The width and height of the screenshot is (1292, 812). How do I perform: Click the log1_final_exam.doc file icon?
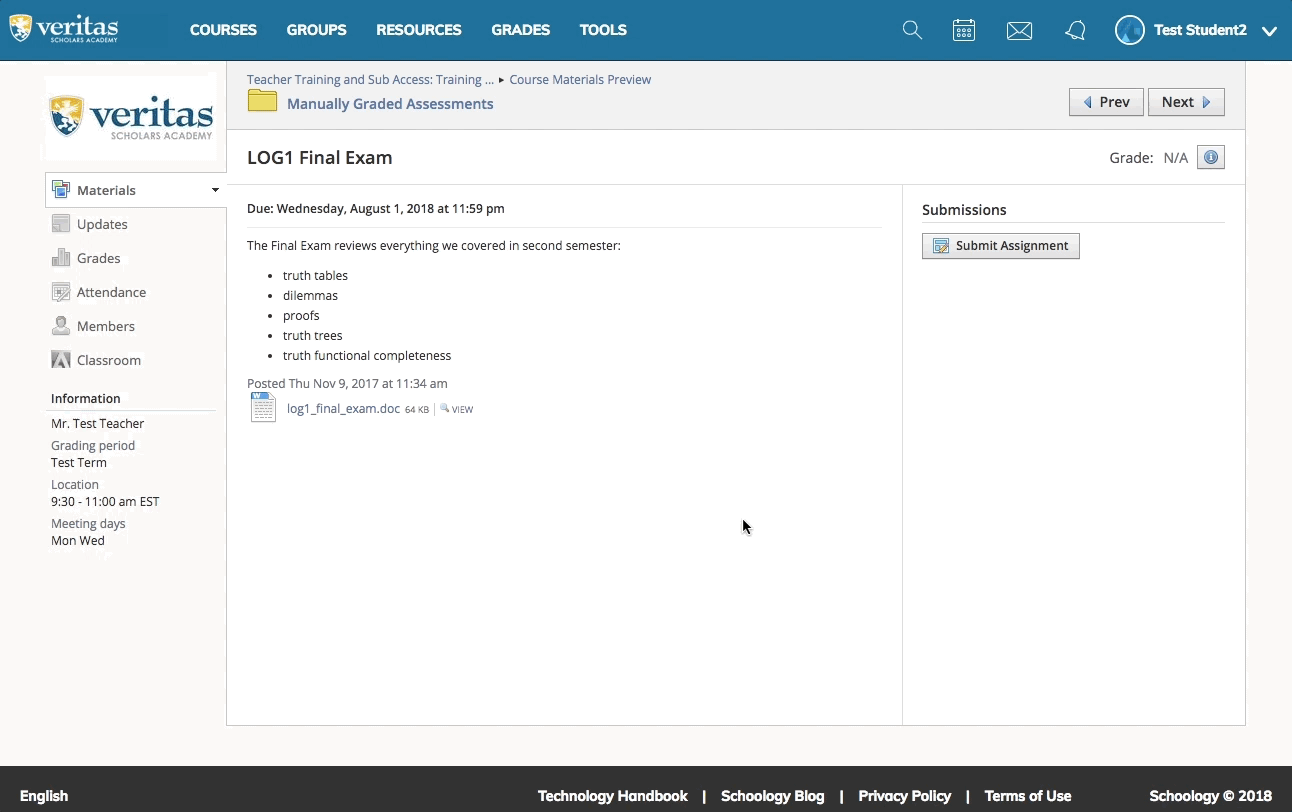point(263,407)
